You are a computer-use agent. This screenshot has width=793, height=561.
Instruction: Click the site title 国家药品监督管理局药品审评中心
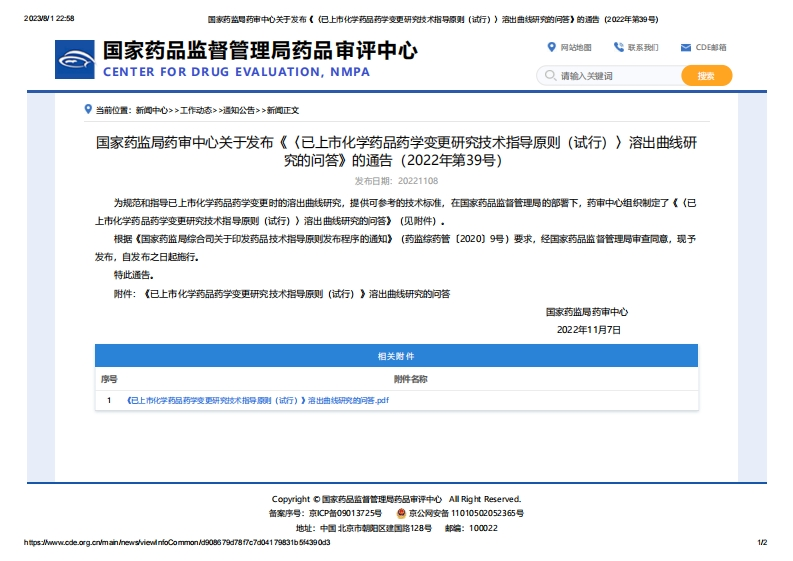coord(260,51)
